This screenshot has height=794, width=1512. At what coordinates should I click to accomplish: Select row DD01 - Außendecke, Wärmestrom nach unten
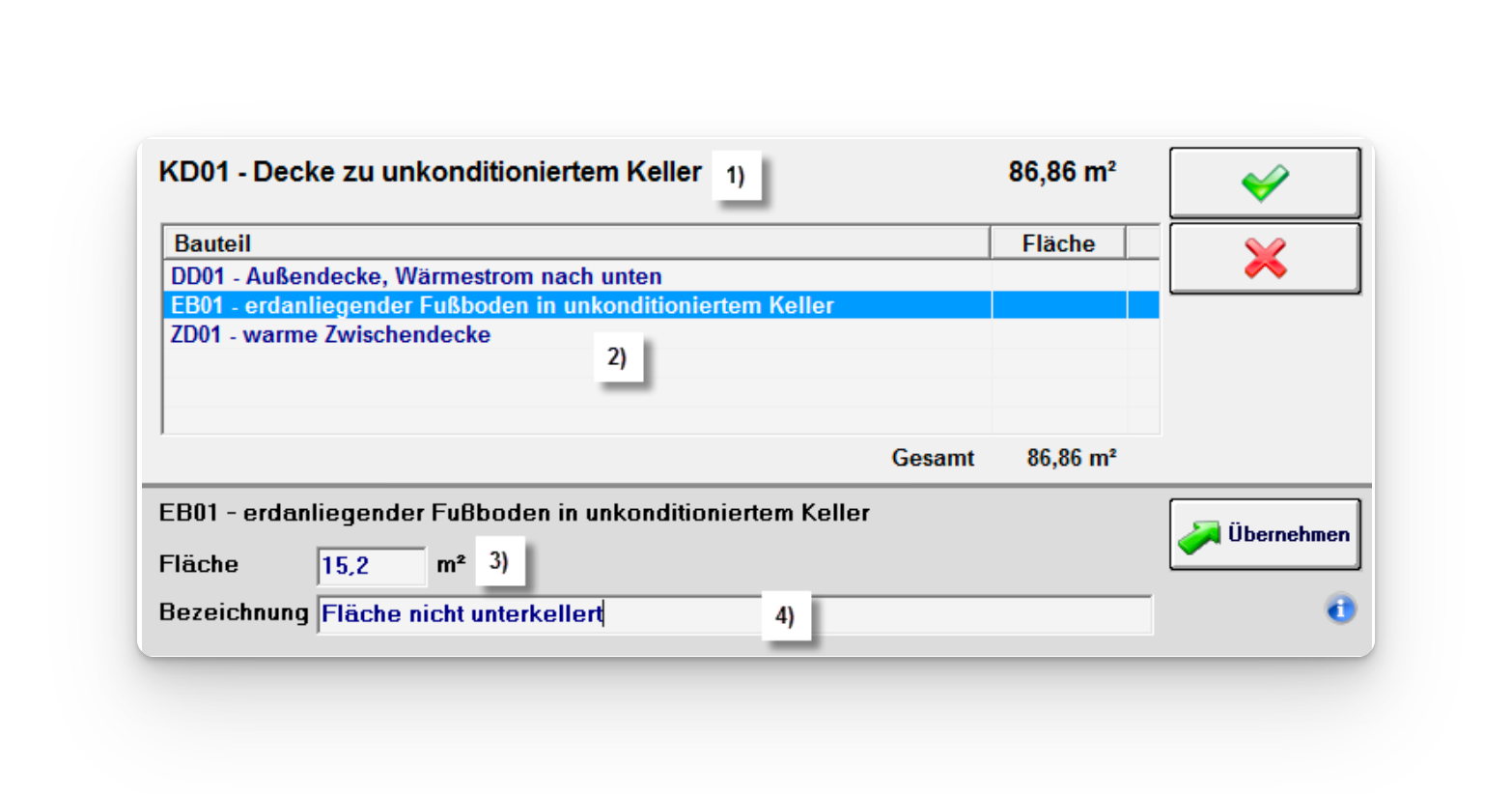click(416, 276)
